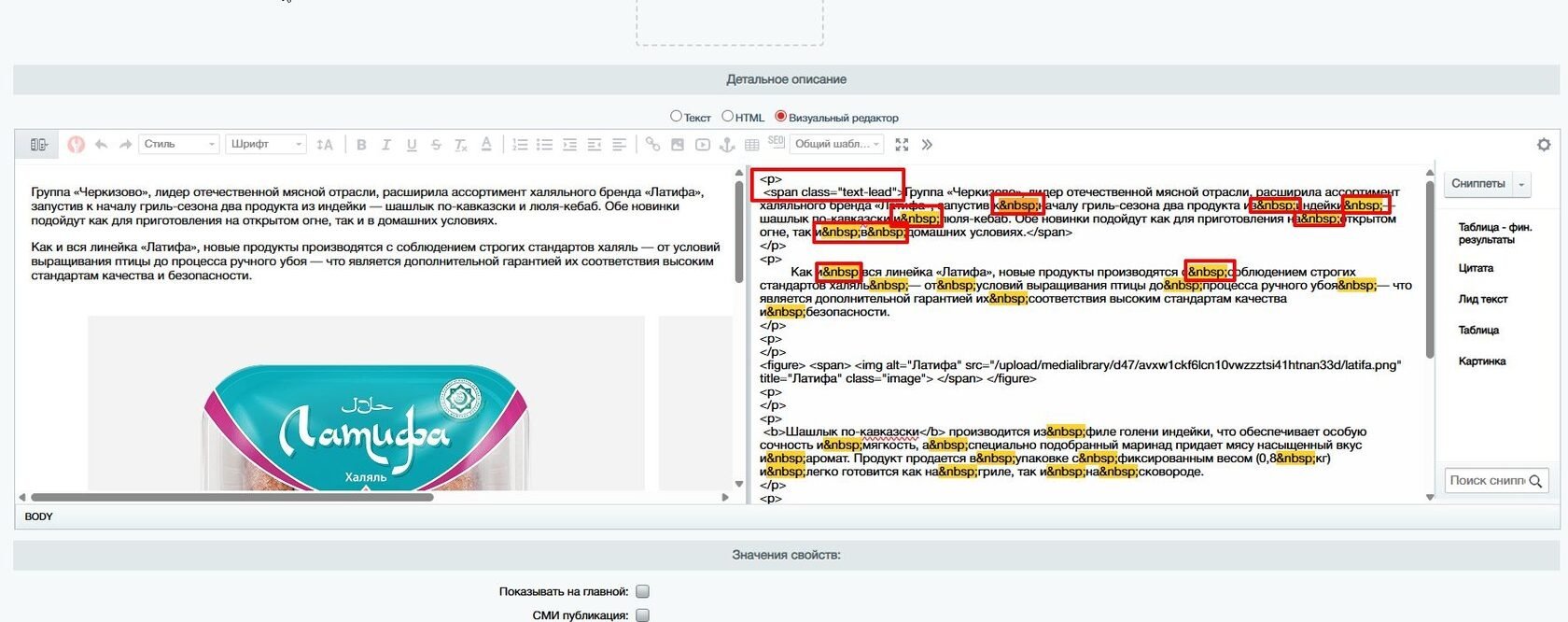Insert the Цитата snippet
The height and width of the screenshot is (622, 1568).
[1476, 268]
